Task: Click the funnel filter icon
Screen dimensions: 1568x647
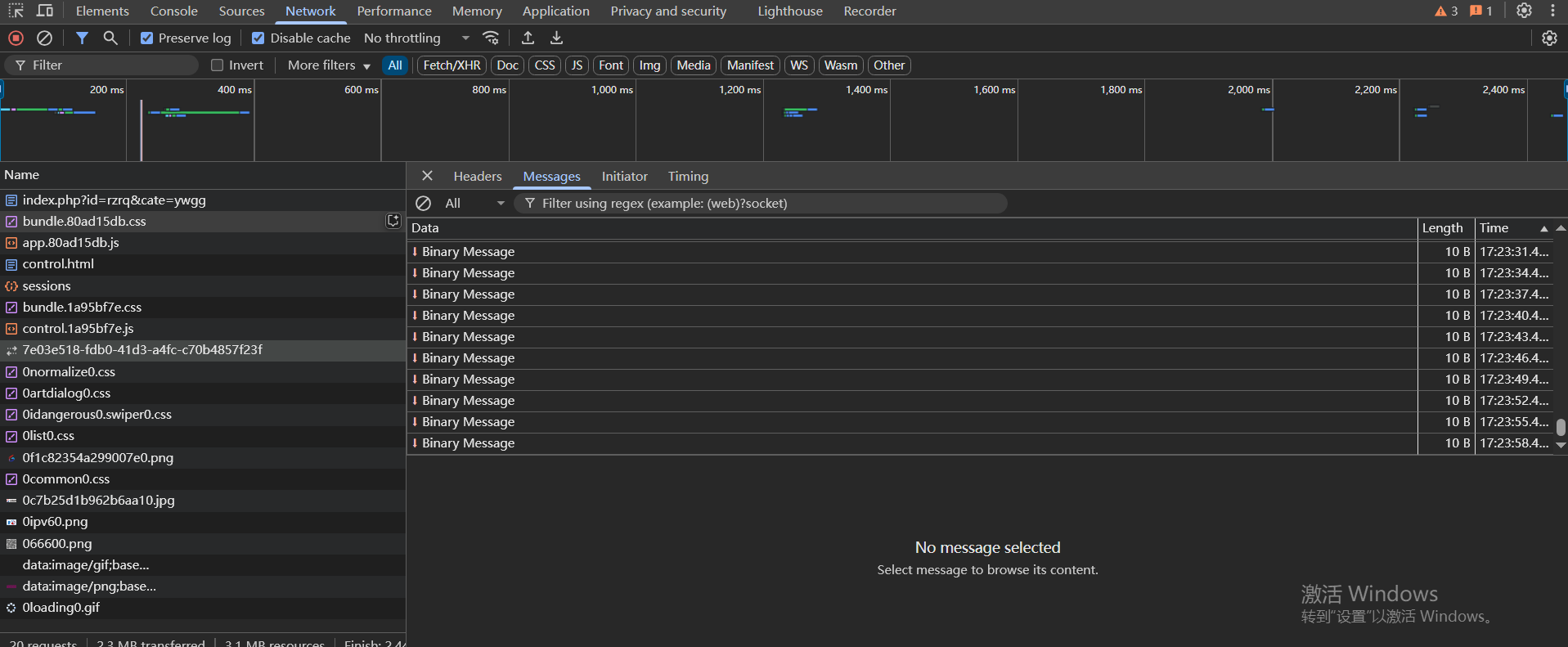Action: [x=82, y=38]
